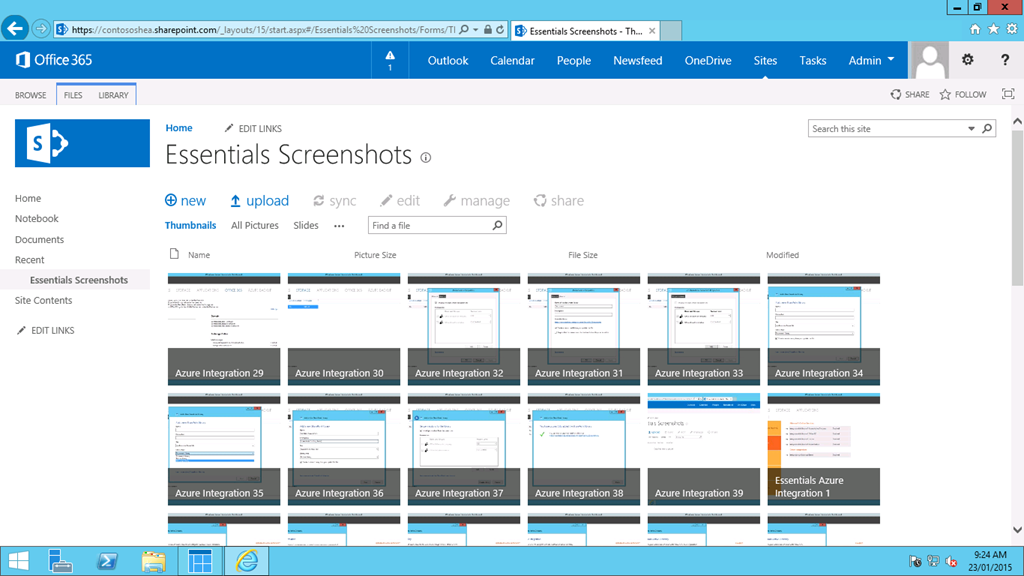Launch PowerShell from the taskbar
This screenshot has width=1024, height=576.
coord(108,561)
